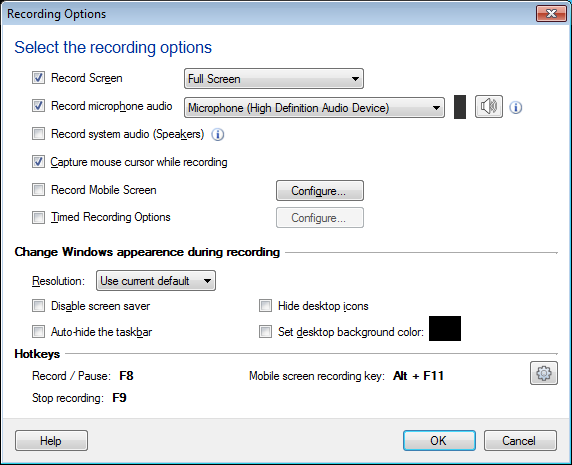Open the Help button
Image resolution: width=572 pixels, height=465 pixels.
[51, 441]
